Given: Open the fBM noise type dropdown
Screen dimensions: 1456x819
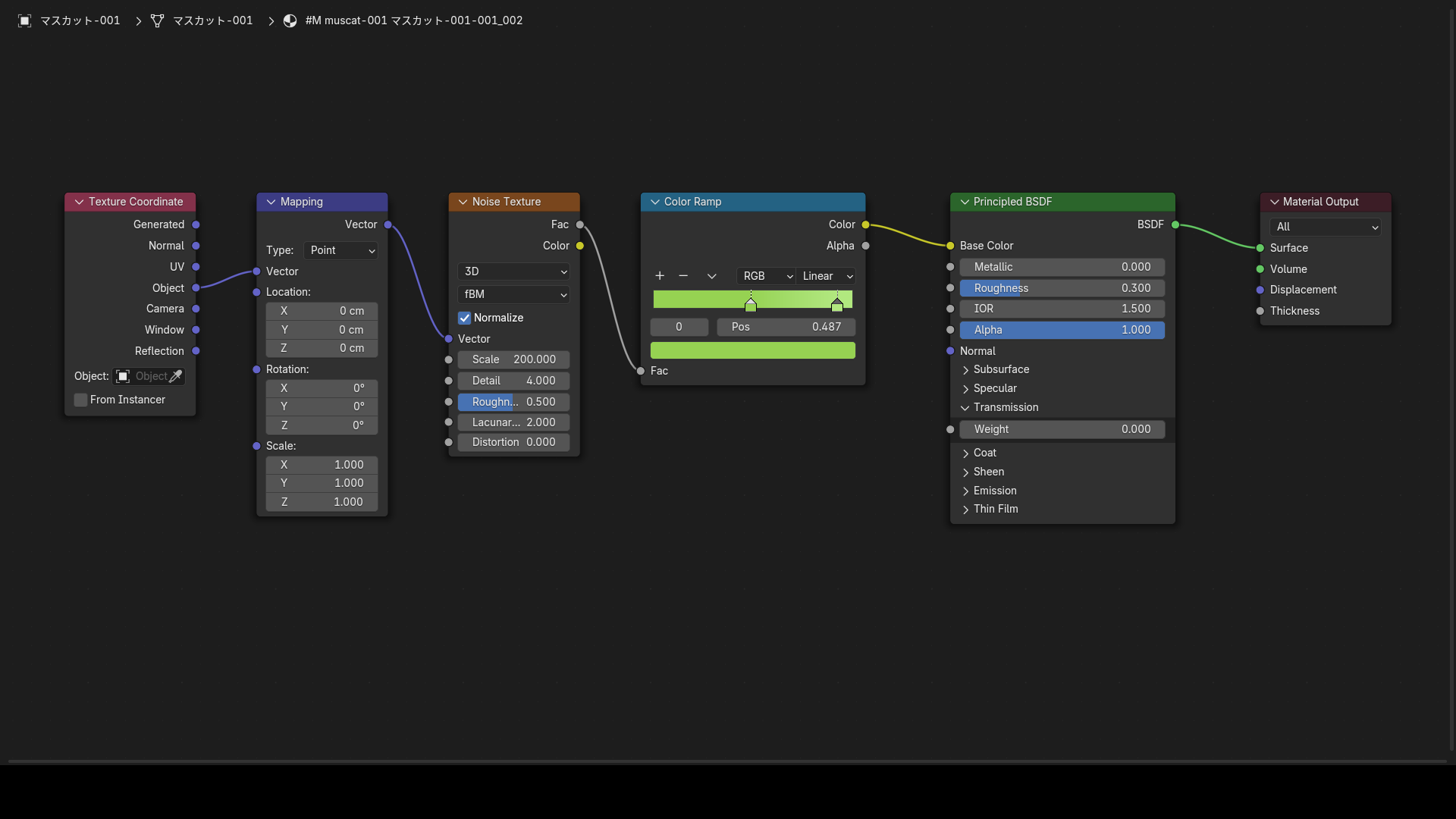Looking at the screenshot, I should tap(513, 294).
